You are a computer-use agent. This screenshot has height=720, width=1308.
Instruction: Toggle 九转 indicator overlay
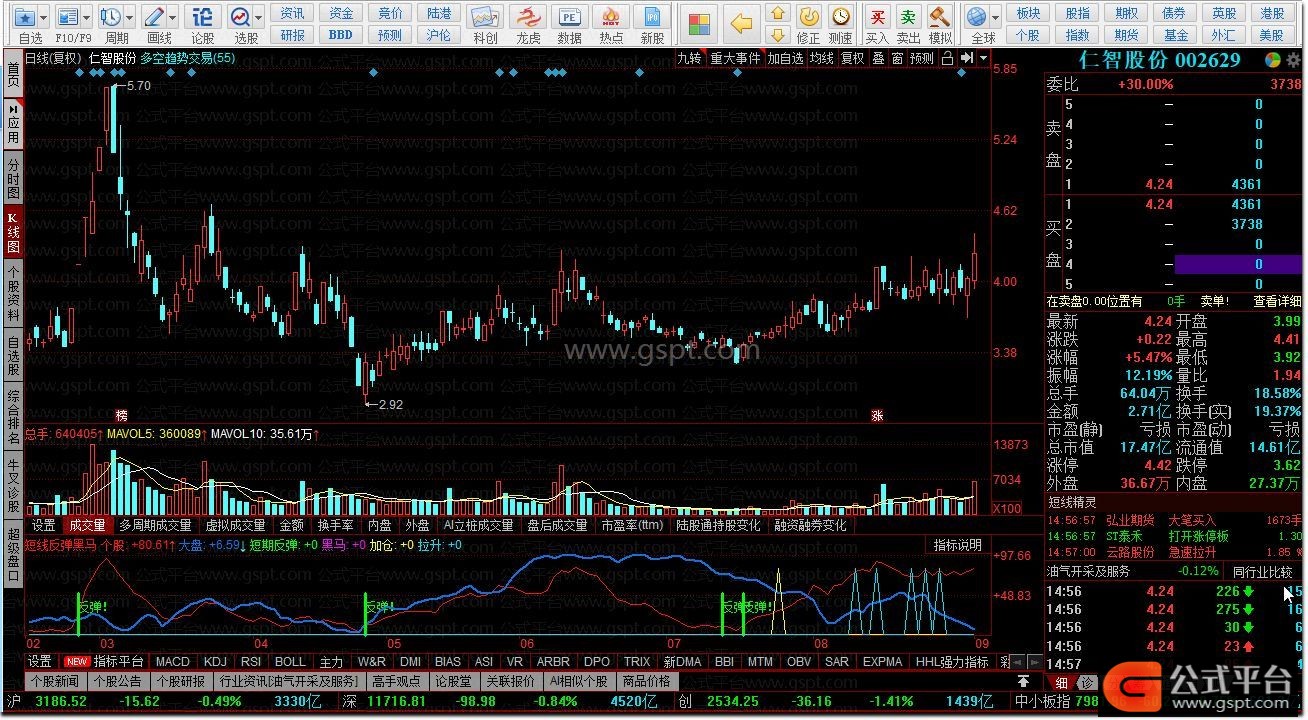[689, 59]
